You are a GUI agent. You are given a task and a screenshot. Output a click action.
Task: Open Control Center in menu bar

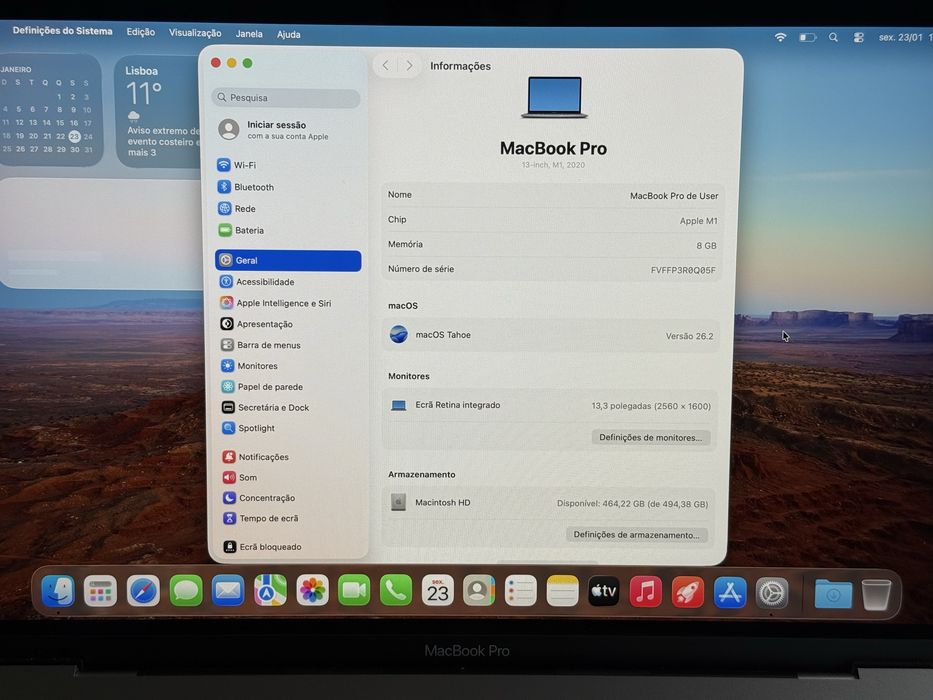pos(859,38)
